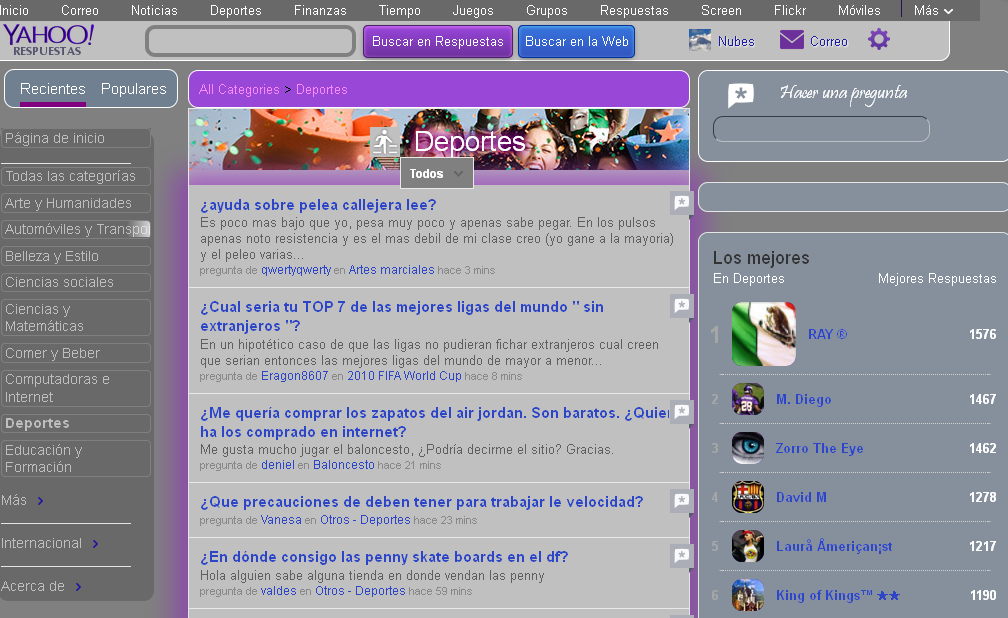
Task: Open RAY ® Mexican flag avatar
Action: click(x=764, y=334)
